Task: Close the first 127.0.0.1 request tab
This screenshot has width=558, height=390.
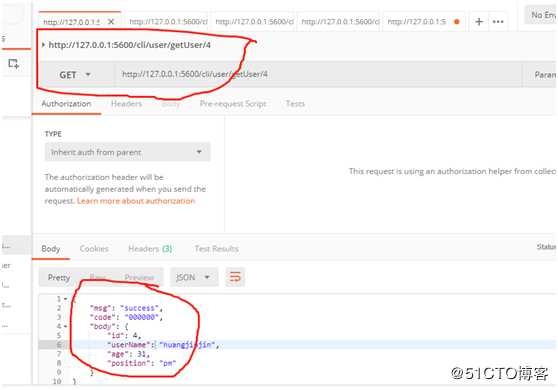Action: coord(111,22)
